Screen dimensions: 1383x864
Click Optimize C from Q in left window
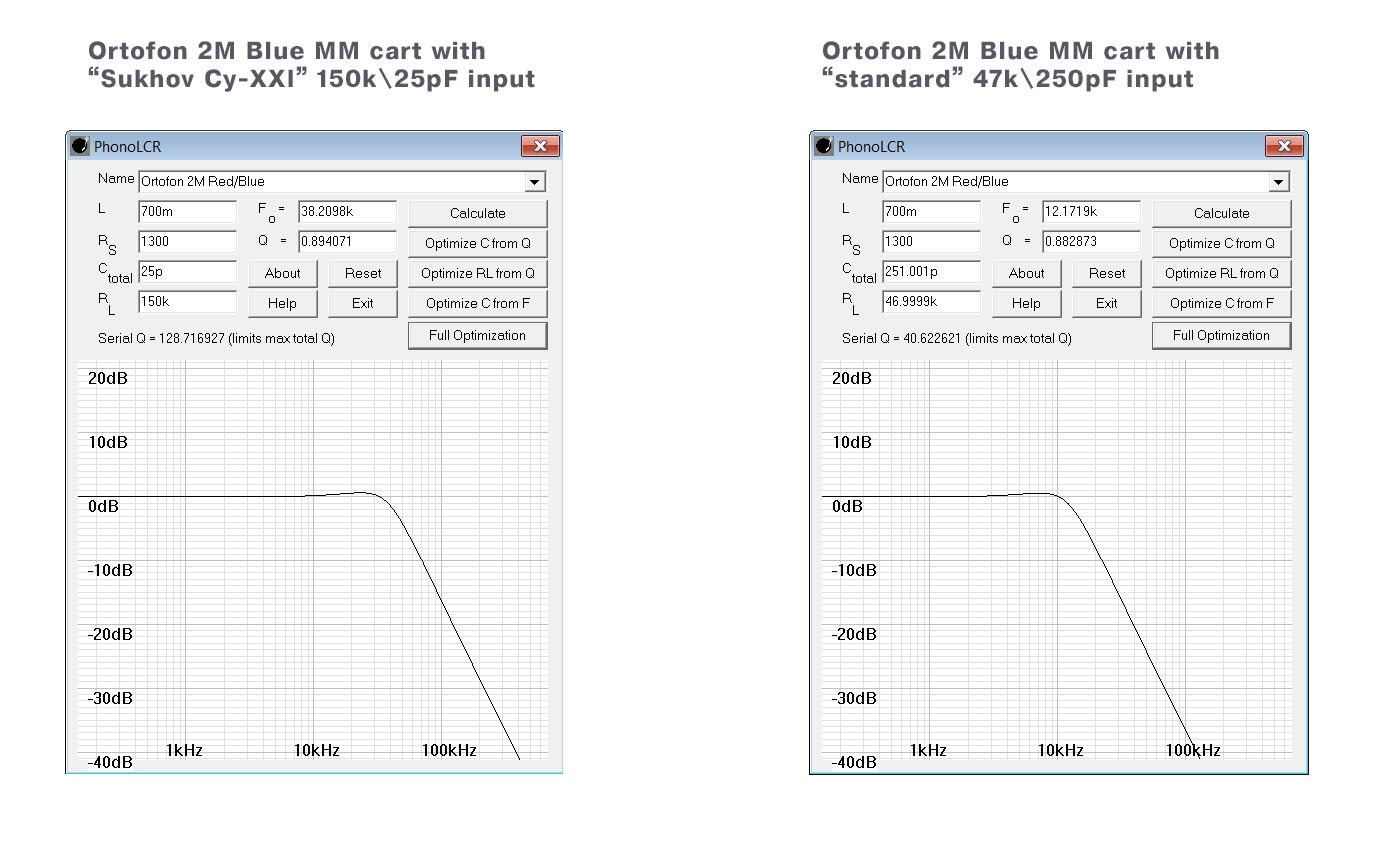(478, 243)
